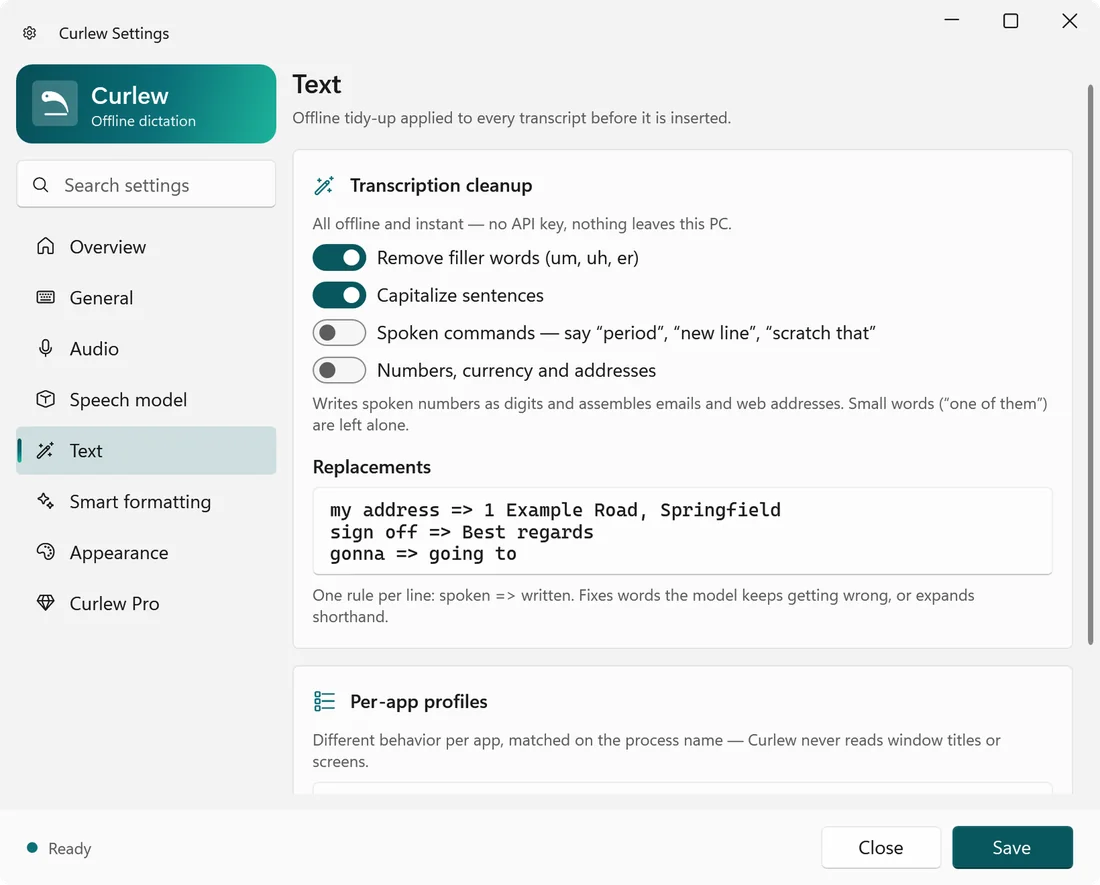The height and width of the screenshot is (885, 1100).
Task: Select the Text sidebar item
Action: tap(146, 450)
